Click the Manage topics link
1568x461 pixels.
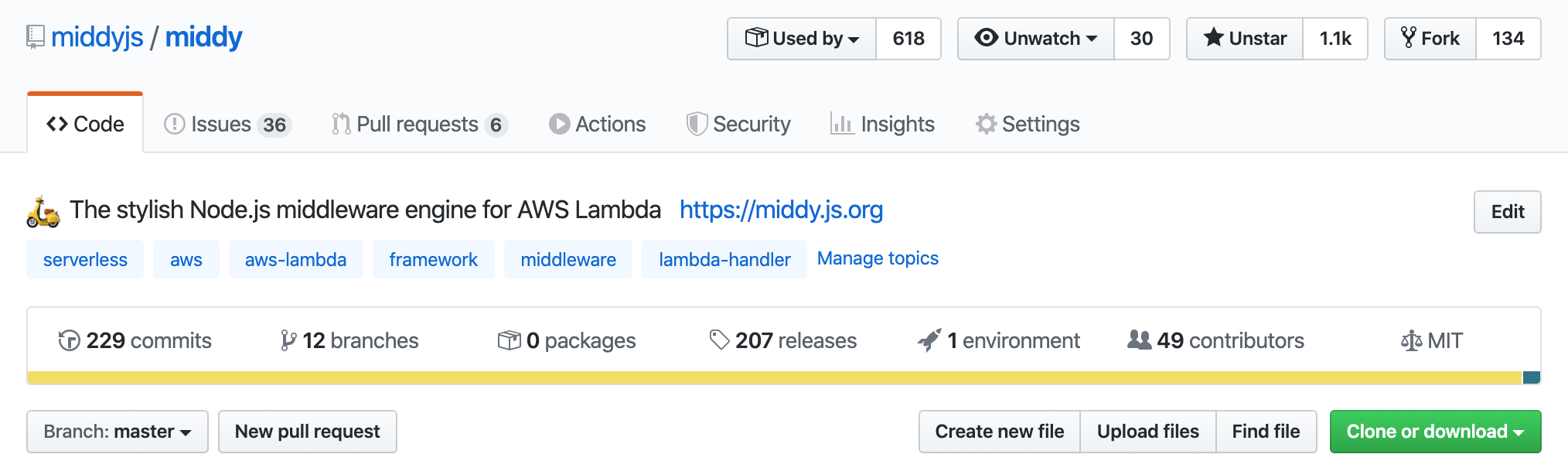pyautogui.click(x=878, y=258)
